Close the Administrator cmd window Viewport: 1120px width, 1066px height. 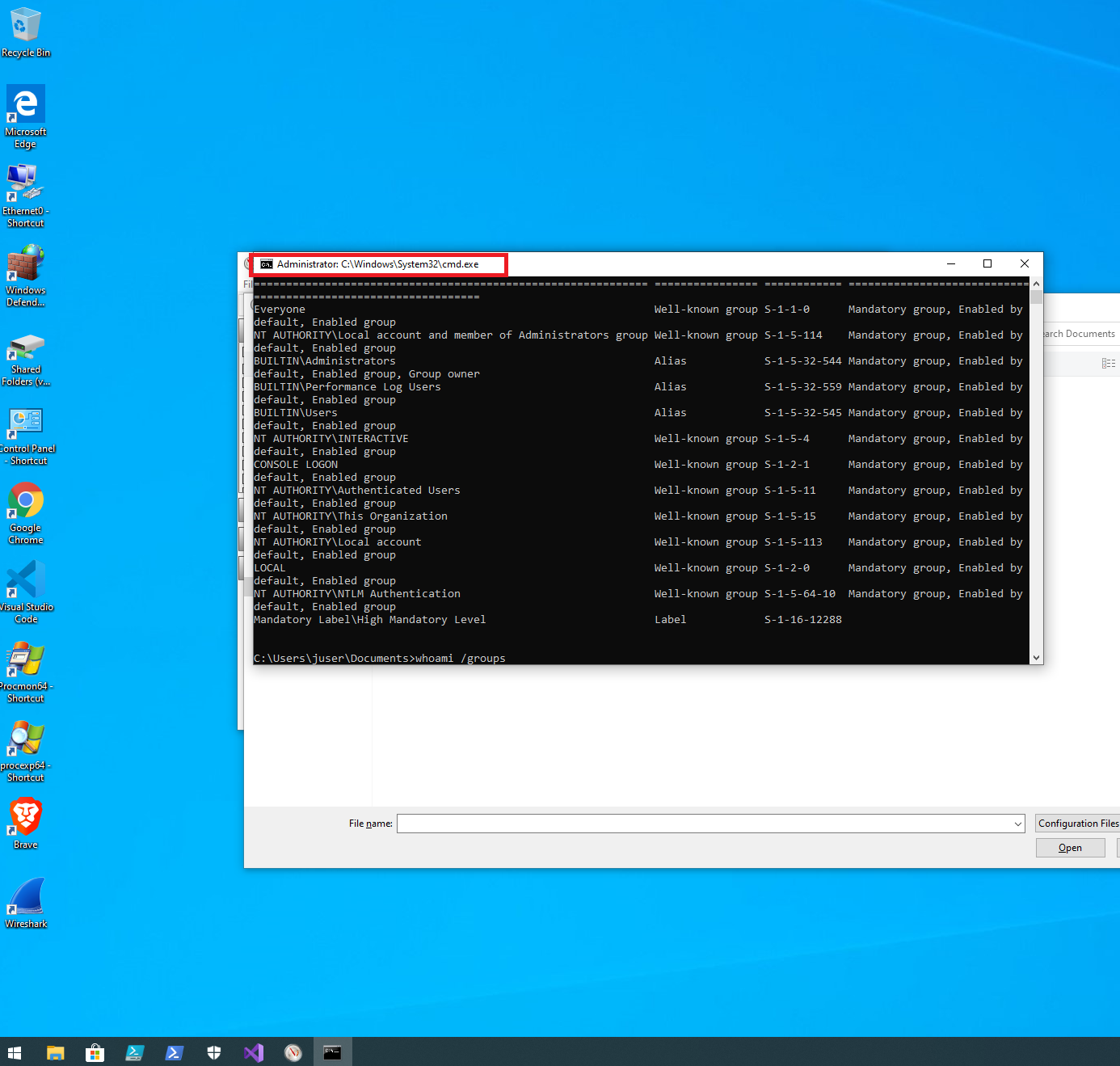pos(1025,263)
